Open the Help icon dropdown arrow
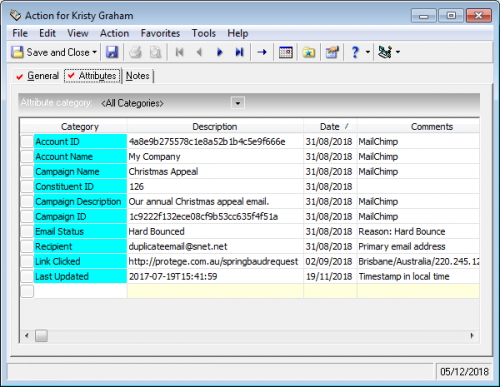Screen dimensions: 500x387 click(368, 52)
